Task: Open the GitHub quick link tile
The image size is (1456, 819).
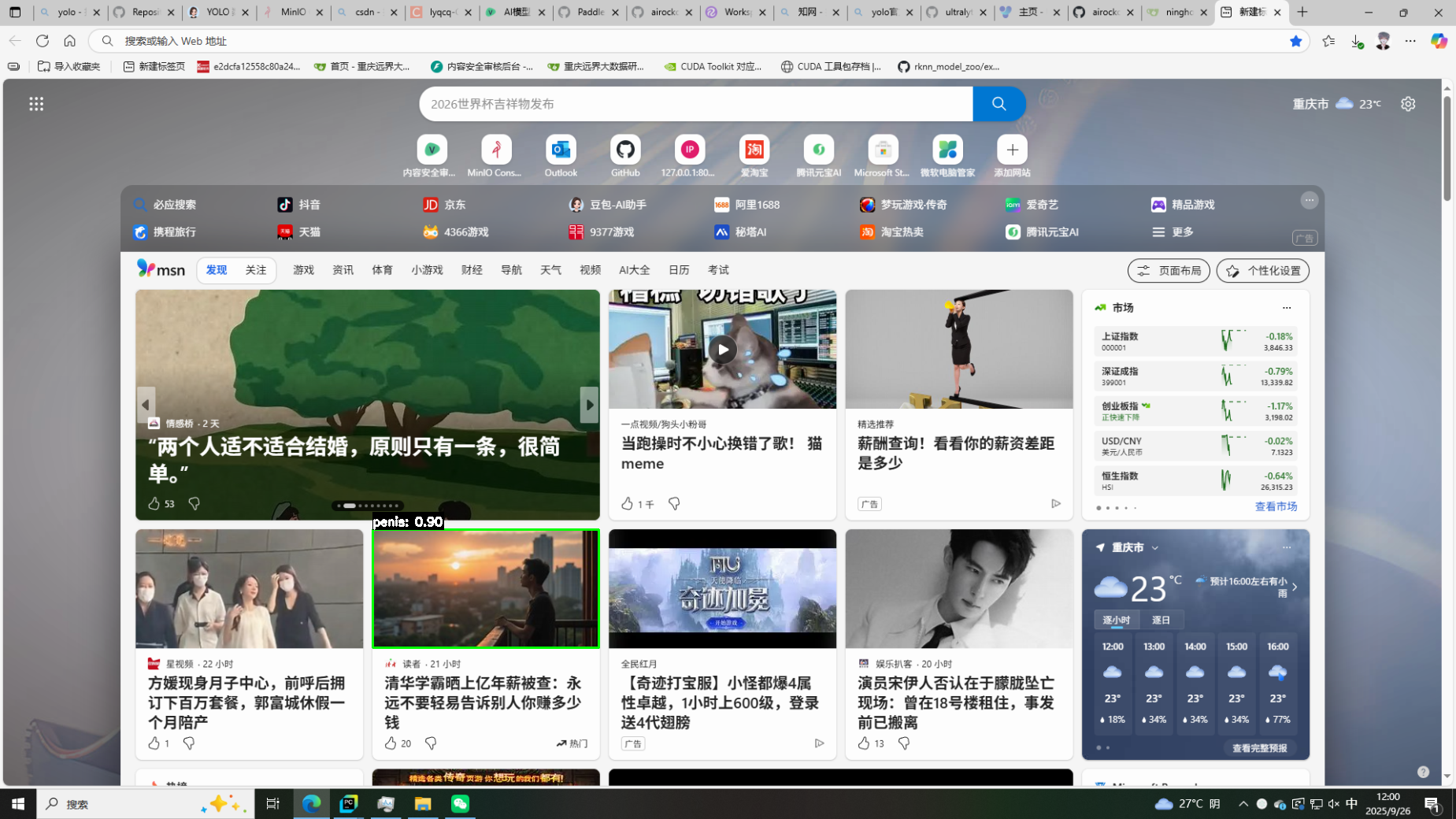Action: pyautogui.click(x=625, y=150)
